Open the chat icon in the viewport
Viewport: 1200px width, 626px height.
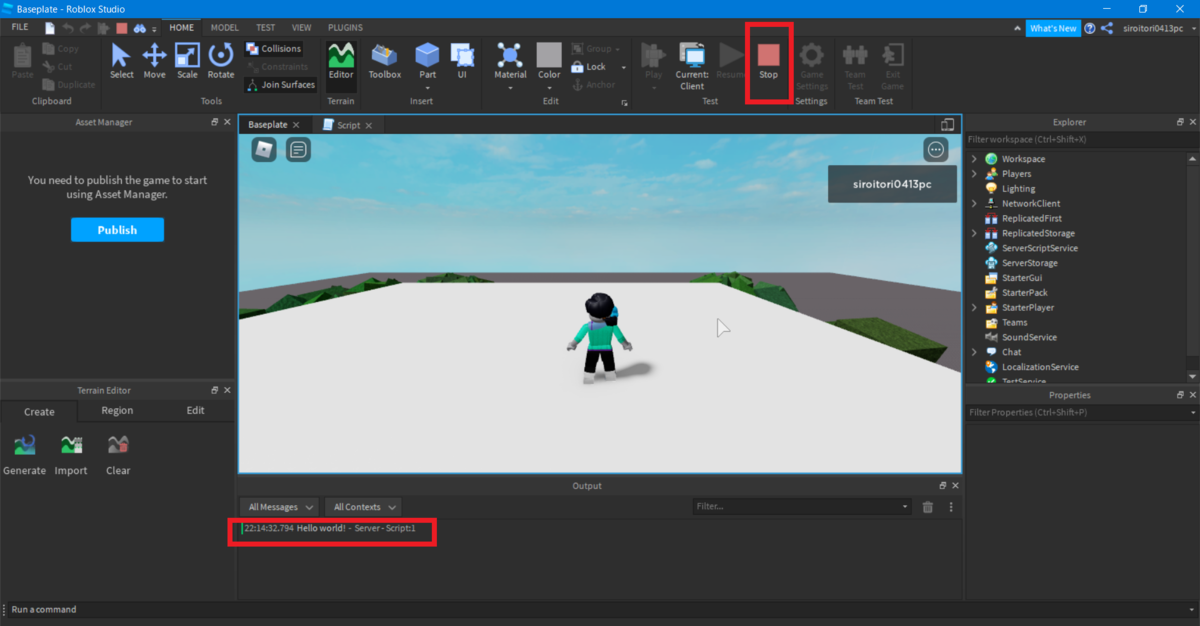pos(298,150)
